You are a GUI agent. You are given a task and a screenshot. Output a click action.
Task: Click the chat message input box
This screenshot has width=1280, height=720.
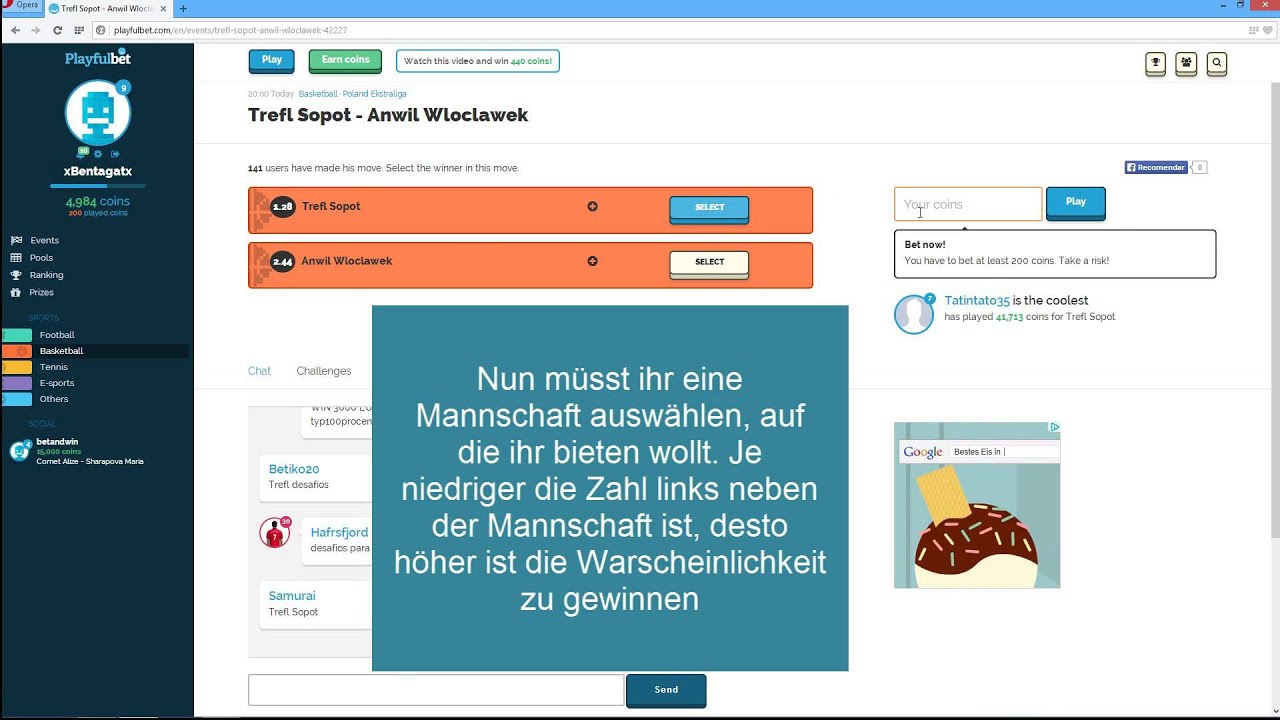(436, 690)
